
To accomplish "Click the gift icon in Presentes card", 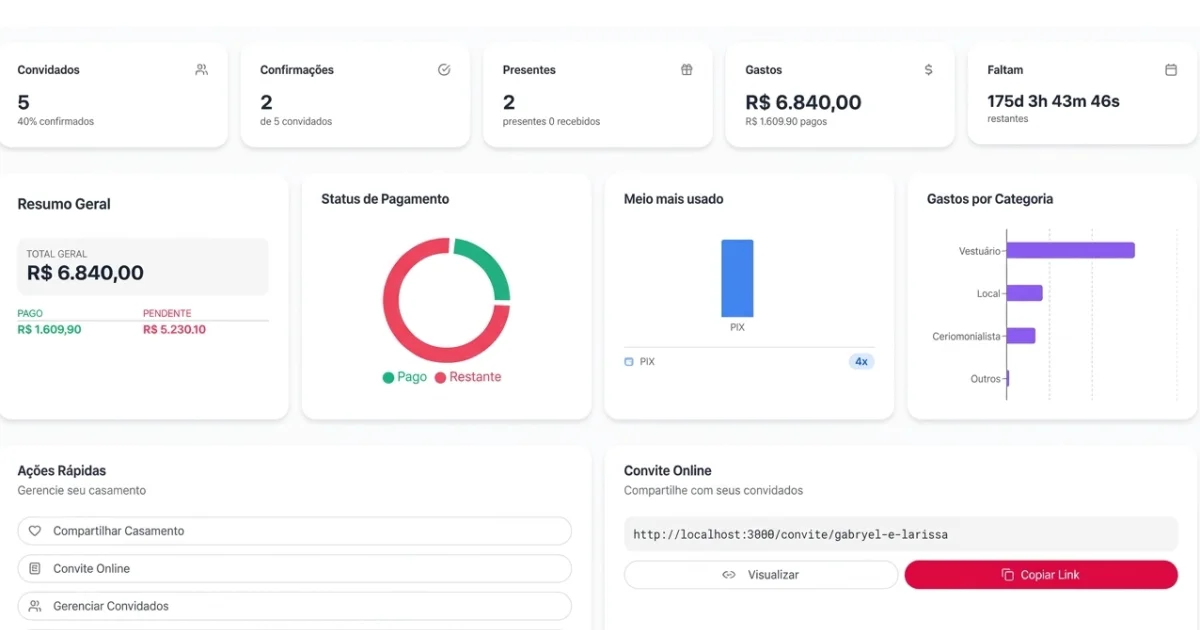I will [x=687, y=70].
